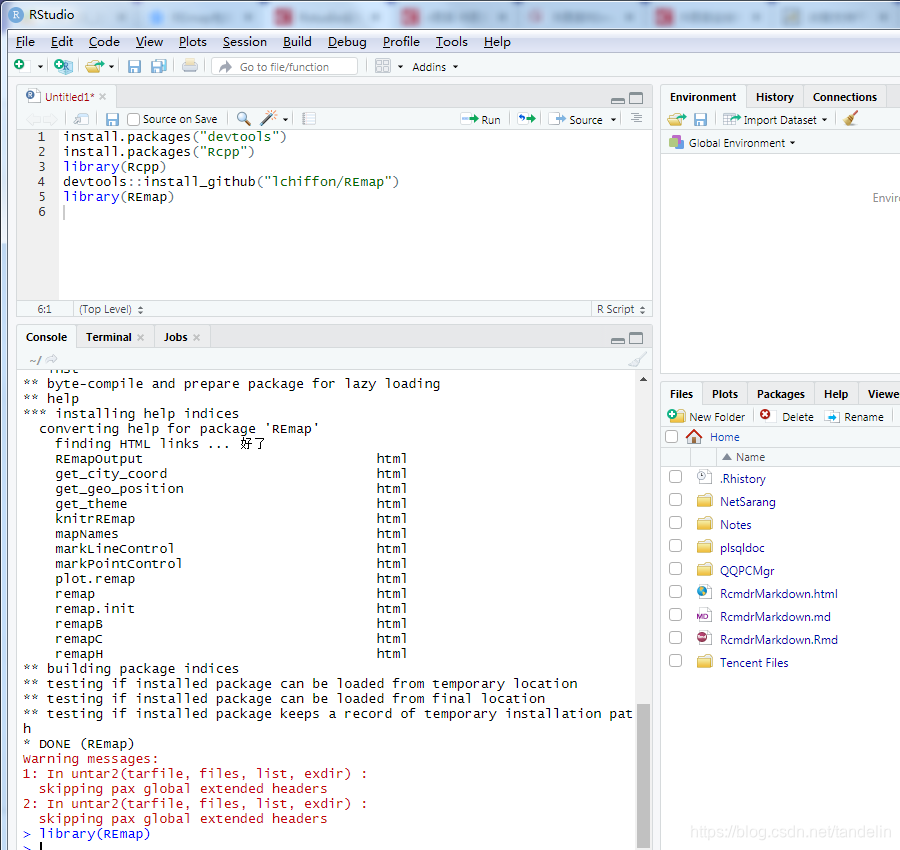Click the document outline icon in the editor
Image resolution: width=900 pixels, height=850 pixels.
[x=637, y=118]
